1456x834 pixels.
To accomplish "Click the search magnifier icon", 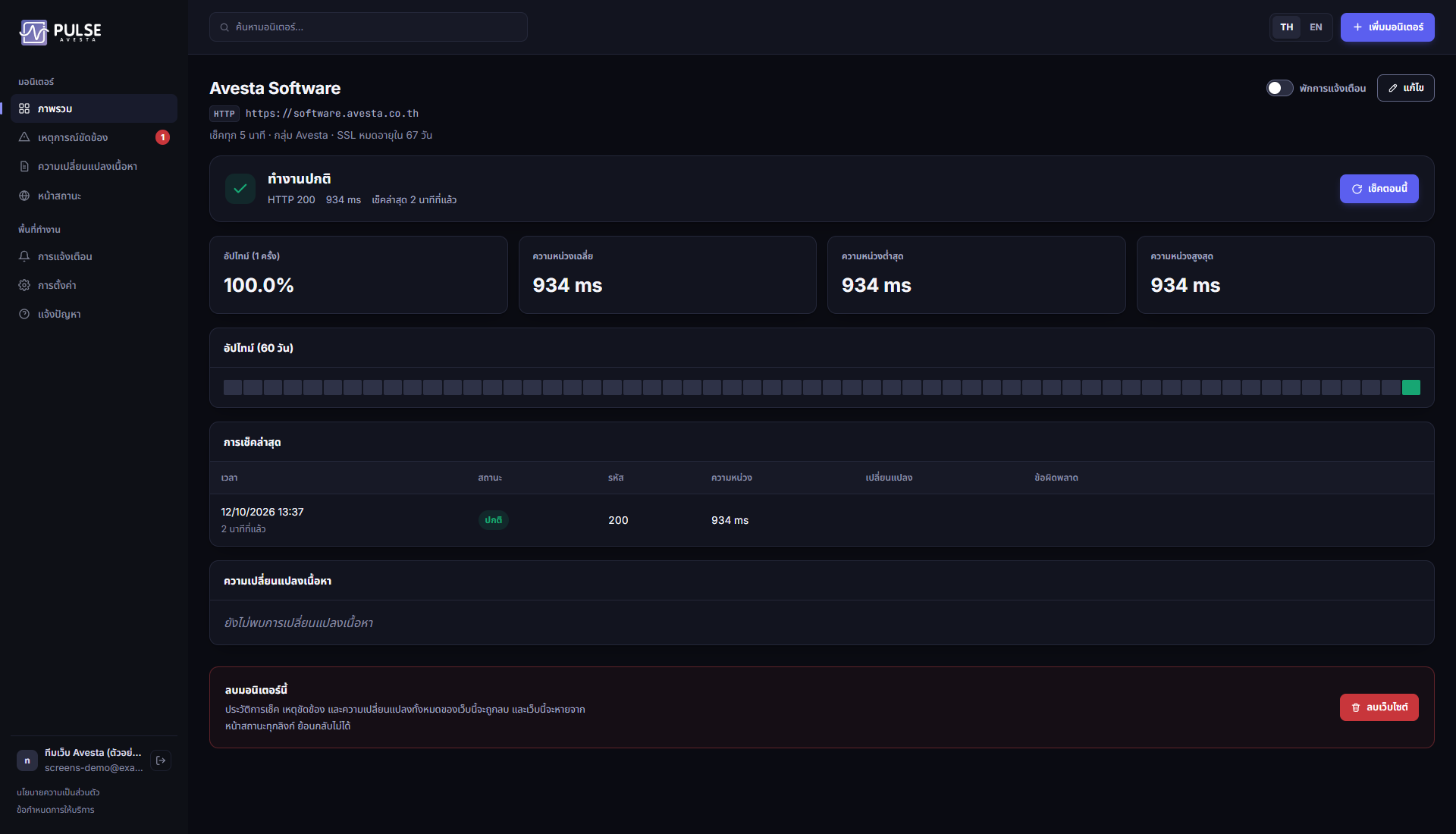I will click(x=224, y=27).
